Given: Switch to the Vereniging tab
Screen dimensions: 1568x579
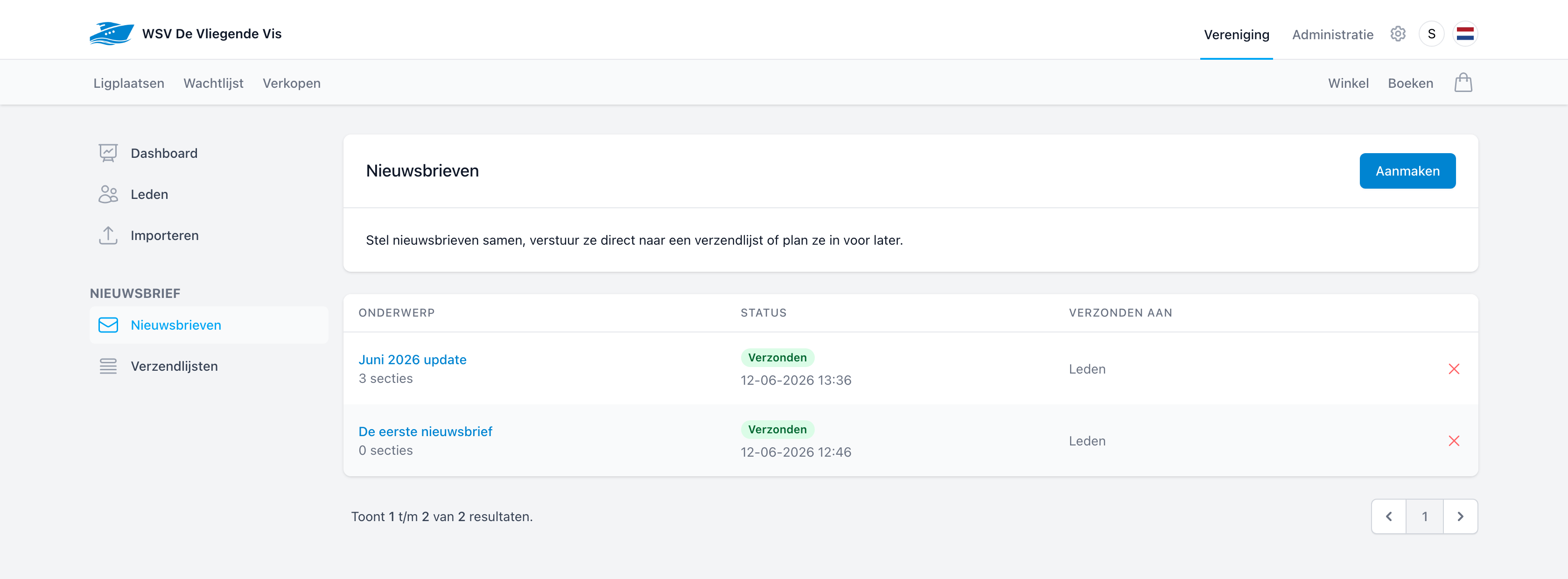Looking at the screenshot, I should click(x=1236, y=35).
